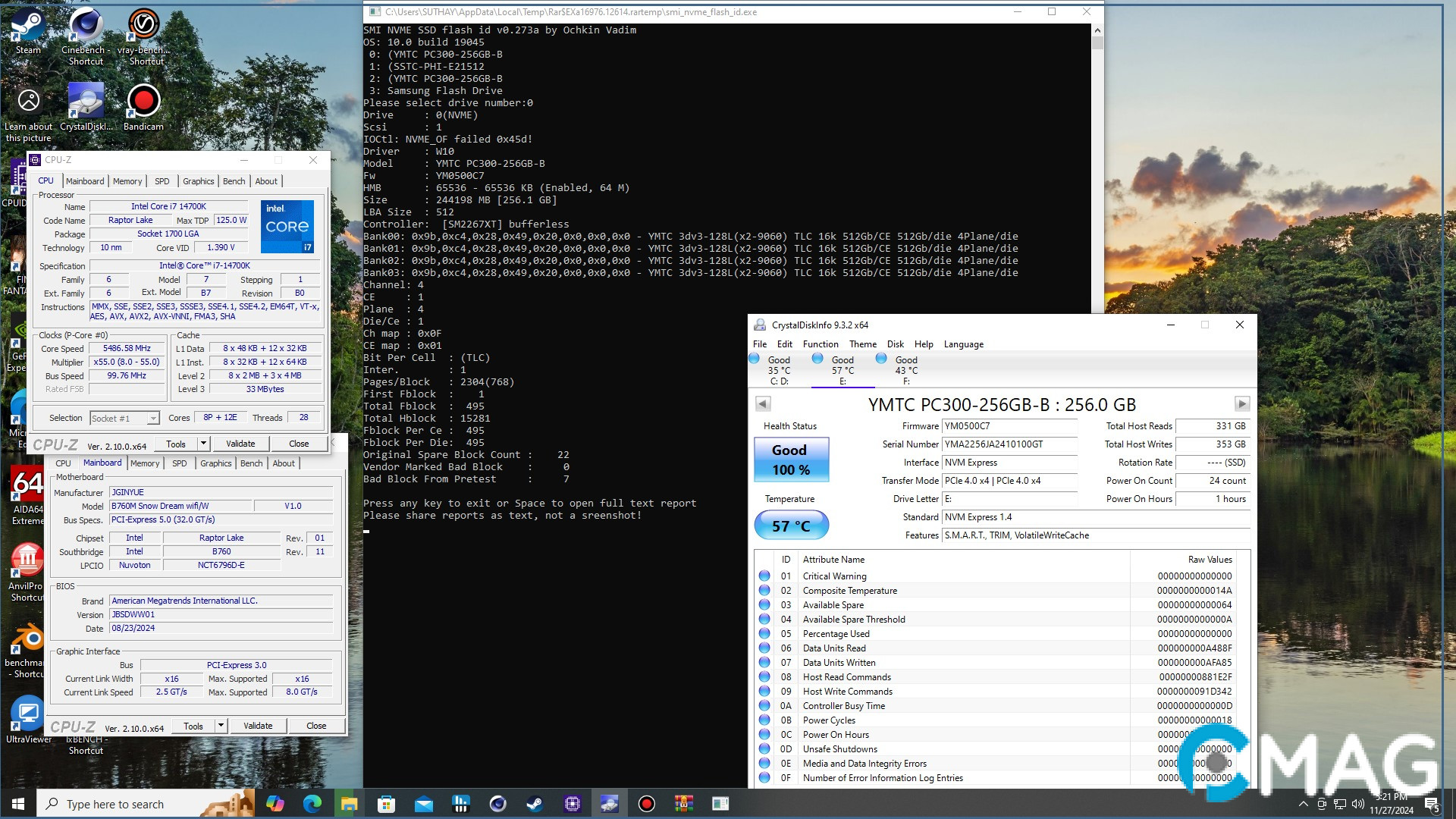Open the Function menu in CrystalDiskInfo
This screenshot has height=819, width=1456.
click(x=820, y=344)
